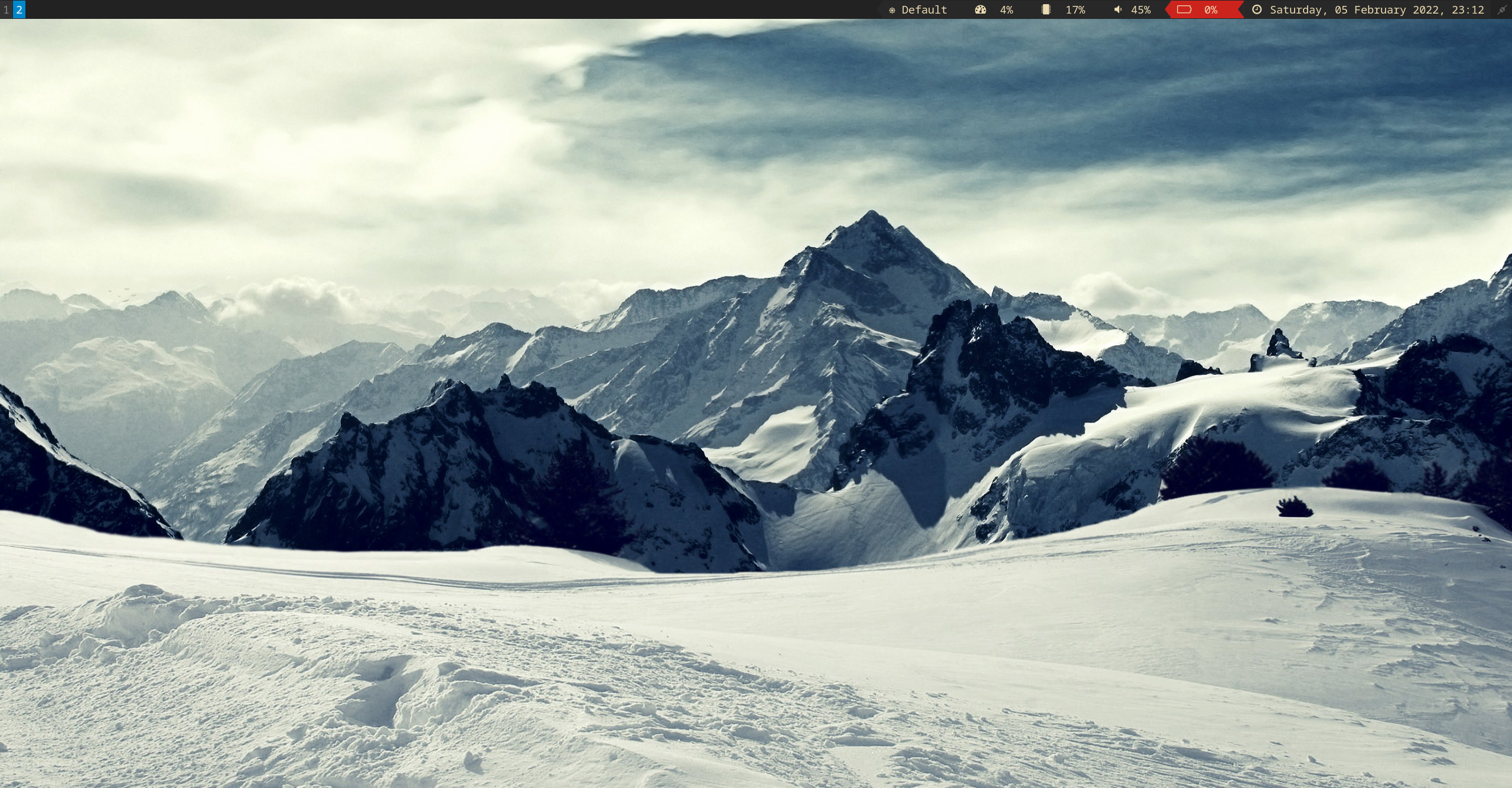Mute audio via the speaker icon
1512x788 pixels.
click(x=1117, y=10)
